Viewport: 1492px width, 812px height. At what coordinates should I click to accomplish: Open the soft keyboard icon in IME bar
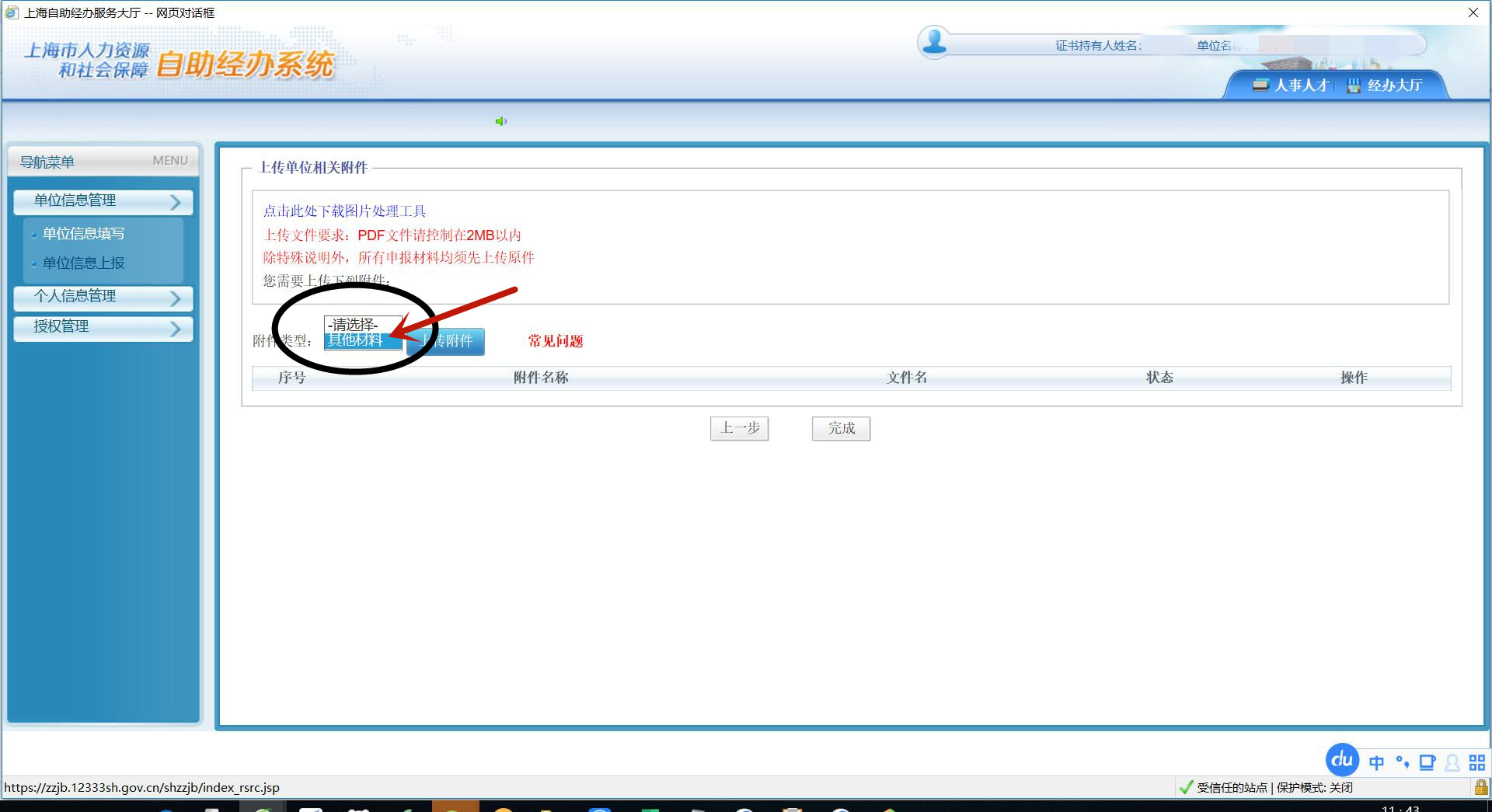click(x=1428, y=762)
